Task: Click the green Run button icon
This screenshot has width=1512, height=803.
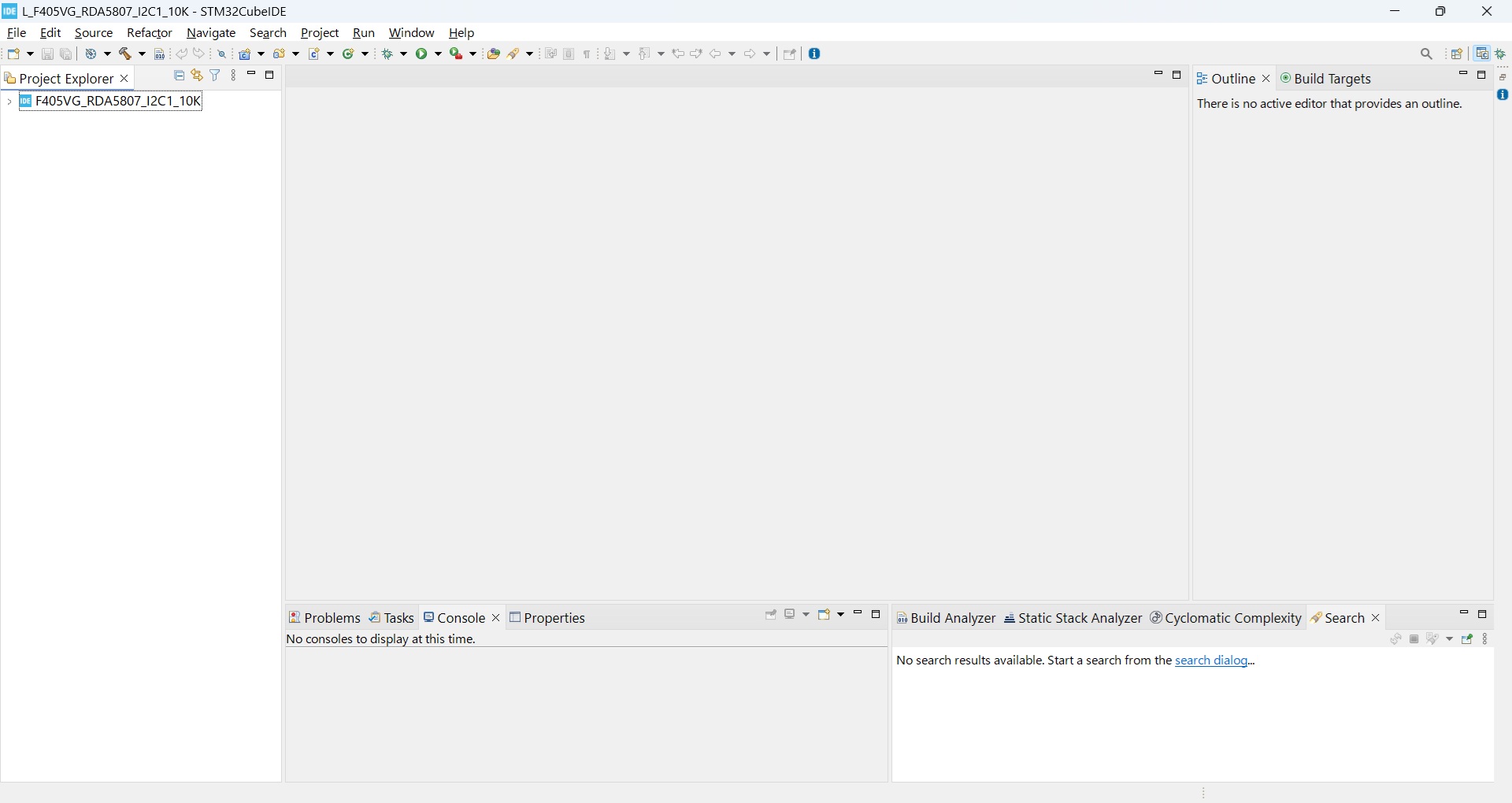Action: [x=424, y=54]
